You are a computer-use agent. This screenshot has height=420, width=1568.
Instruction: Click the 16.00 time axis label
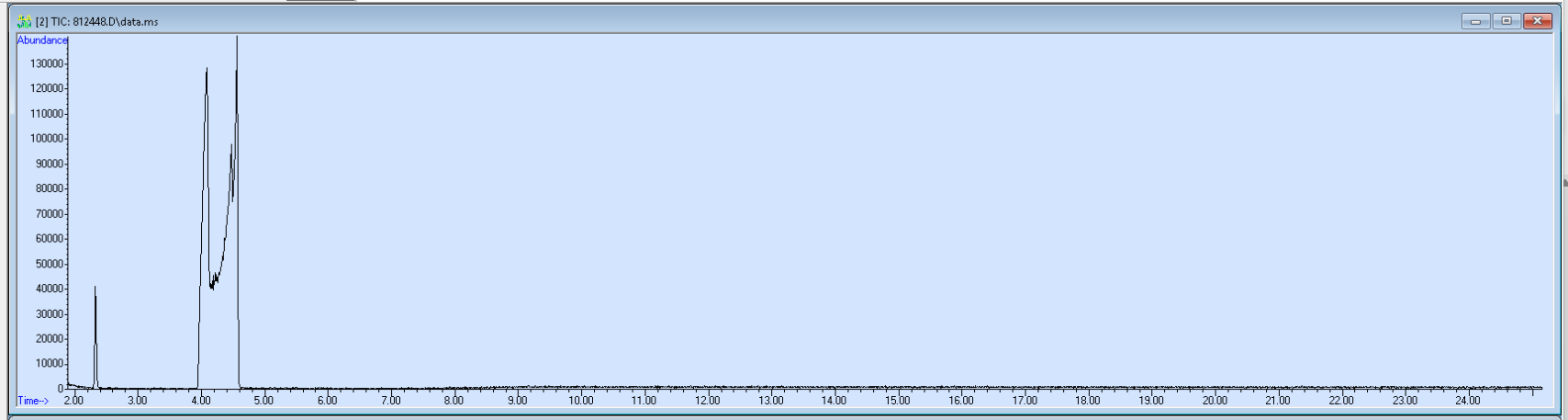coord(961,401)
